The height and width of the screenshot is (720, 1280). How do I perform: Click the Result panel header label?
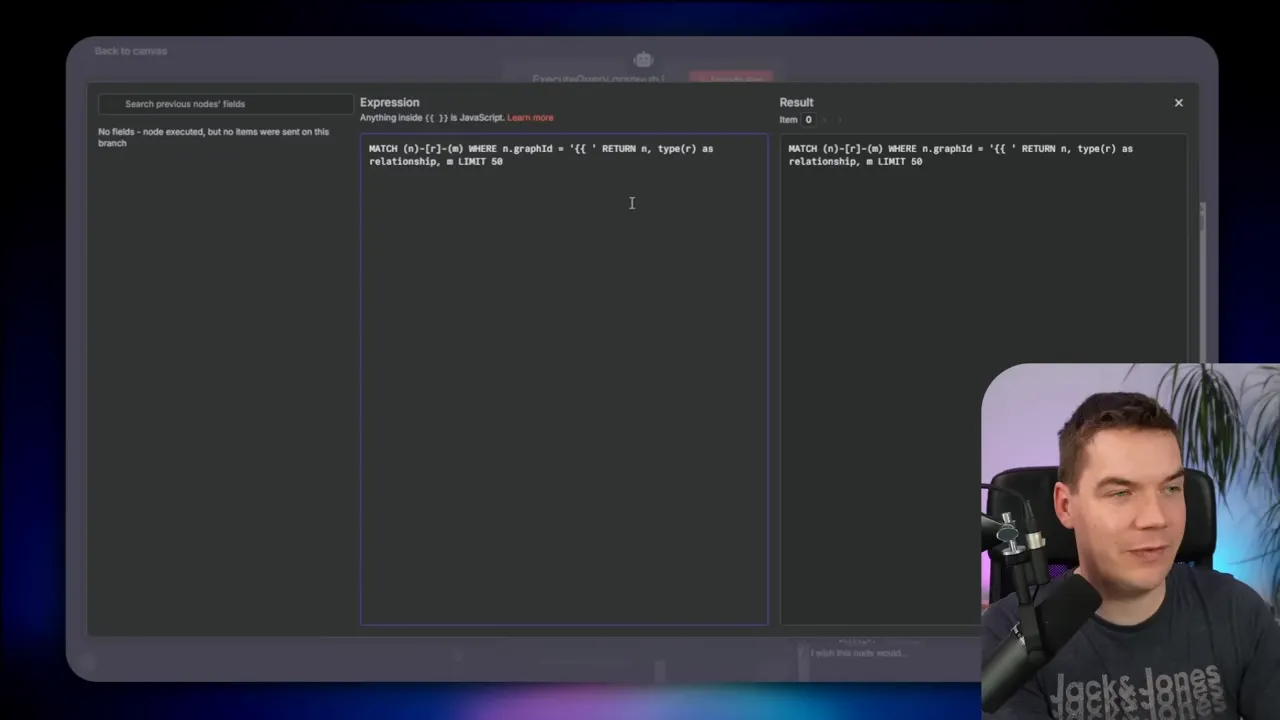coord(796,102)
